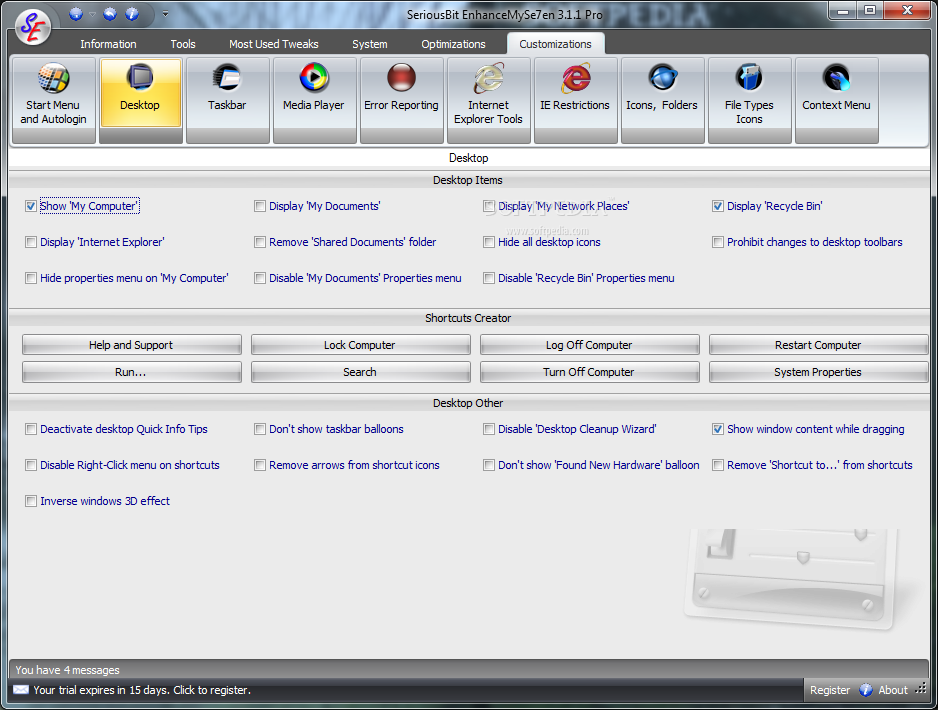Click the first blue globe quick-access icon

pos(75,14)
